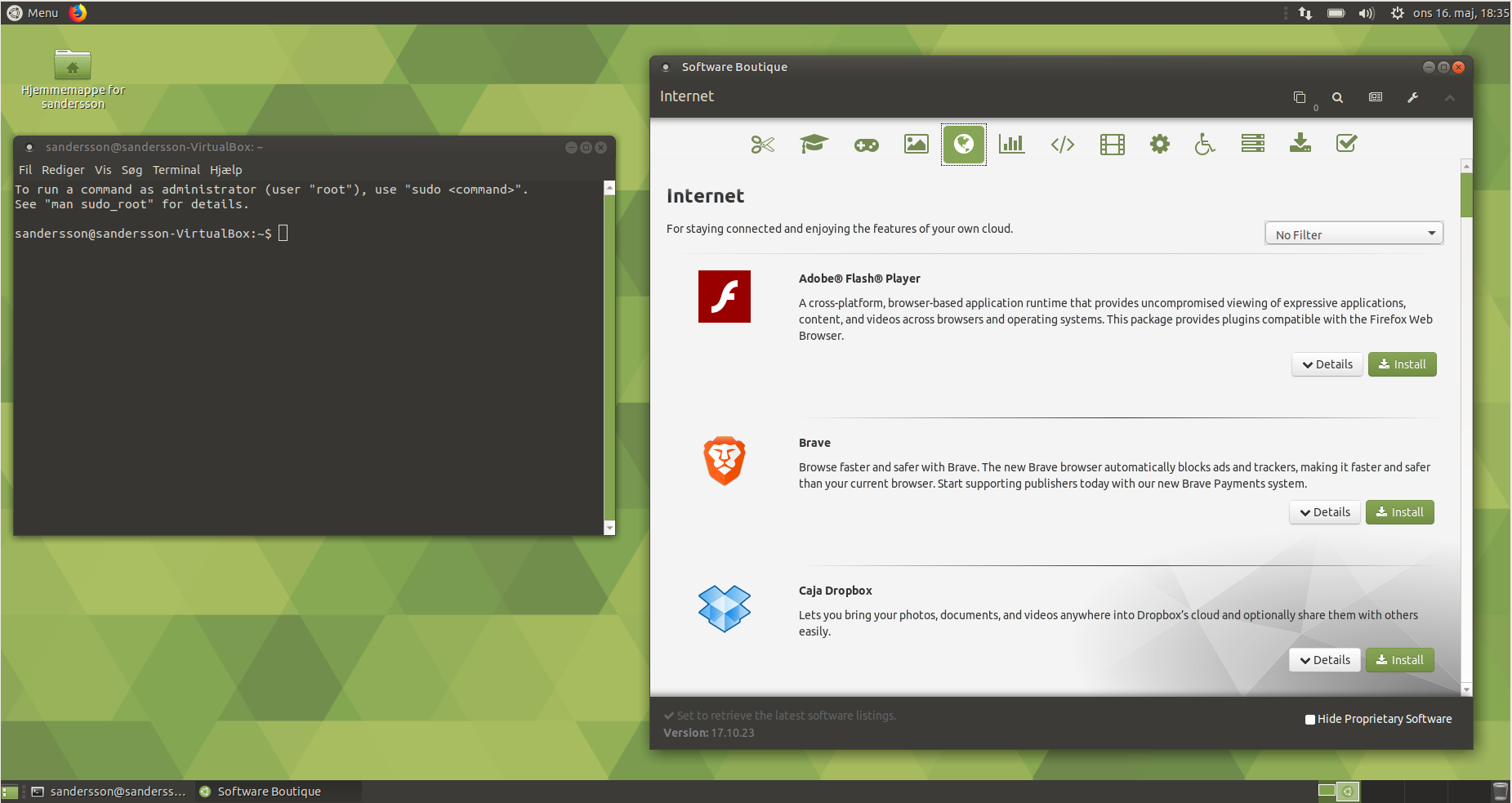
Task: Open the Programming category (code brackets icon)
Action: tap(1062, 145)
